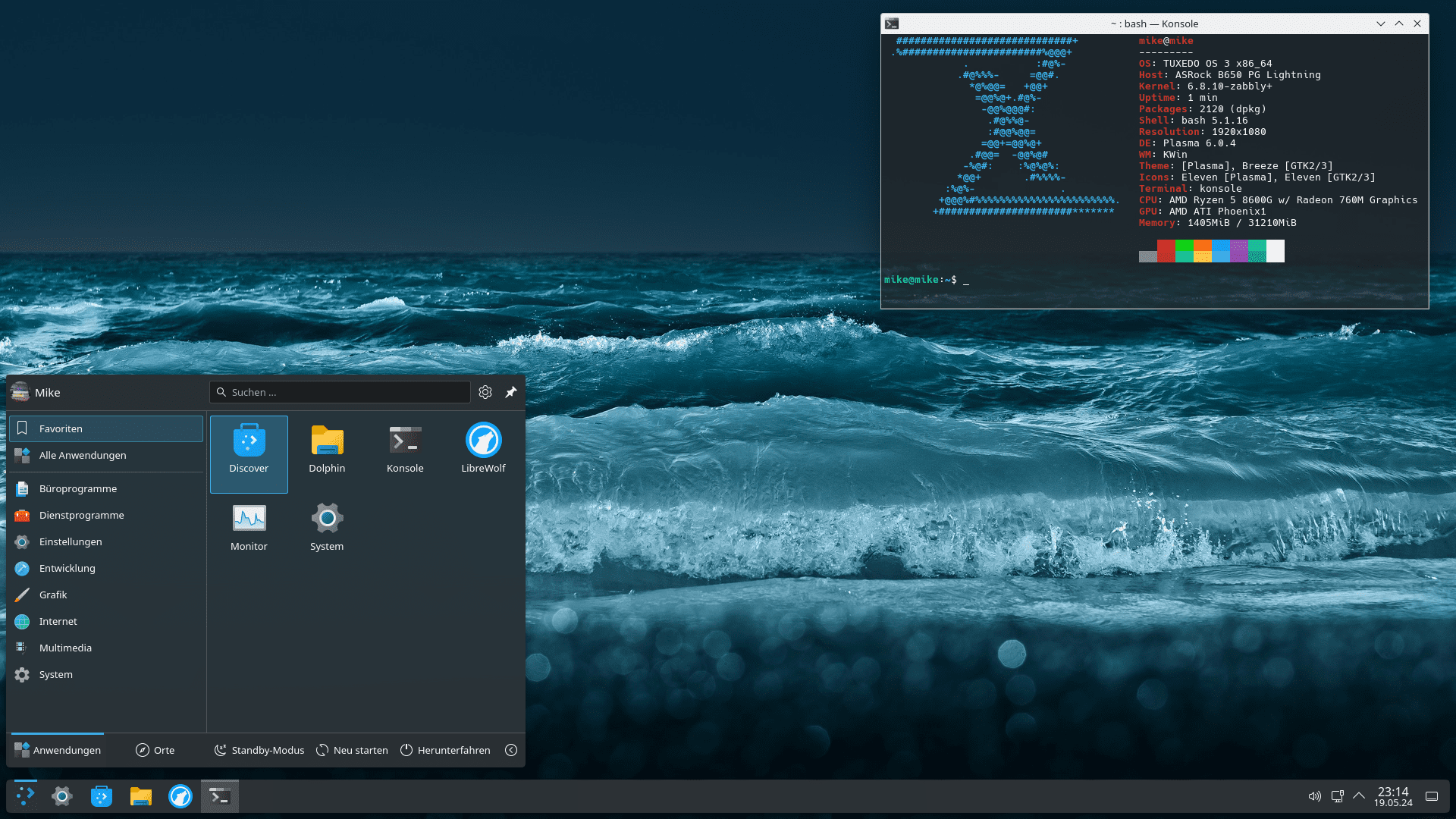
Task: Open the Multimedia category
Action: pos(106,648)
